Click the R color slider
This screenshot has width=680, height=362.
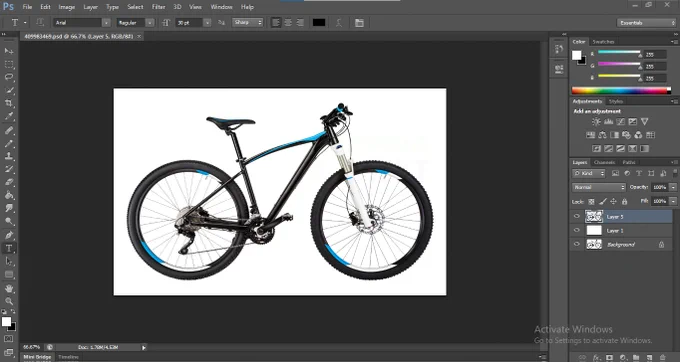620,52
